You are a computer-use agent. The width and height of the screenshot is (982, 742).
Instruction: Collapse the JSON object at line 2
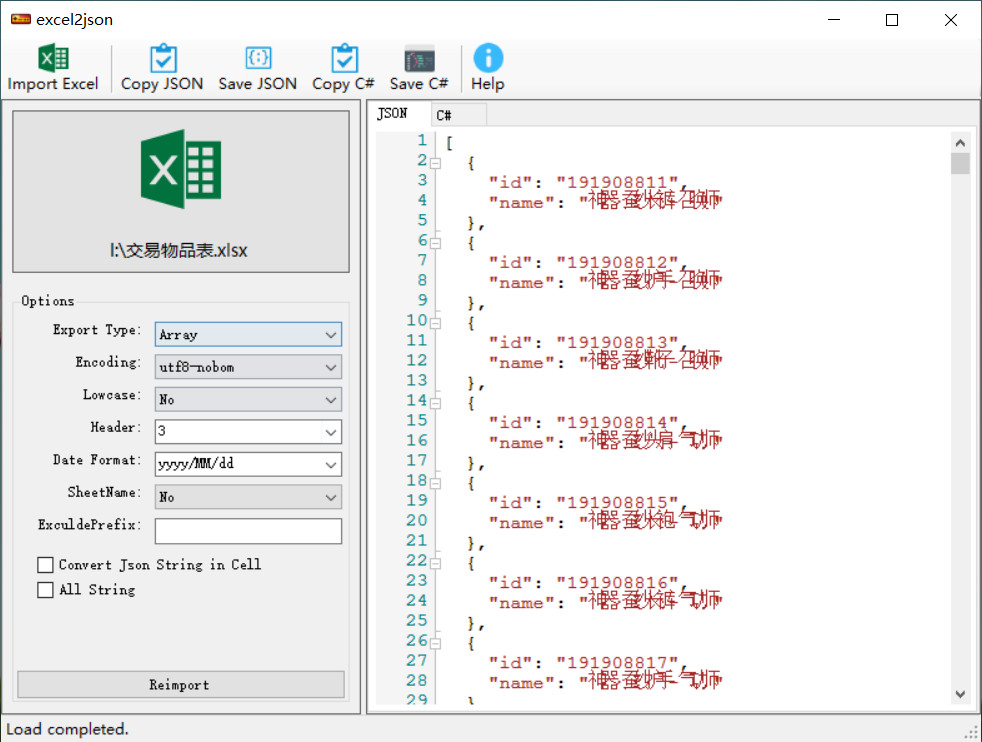click(435, 162)
